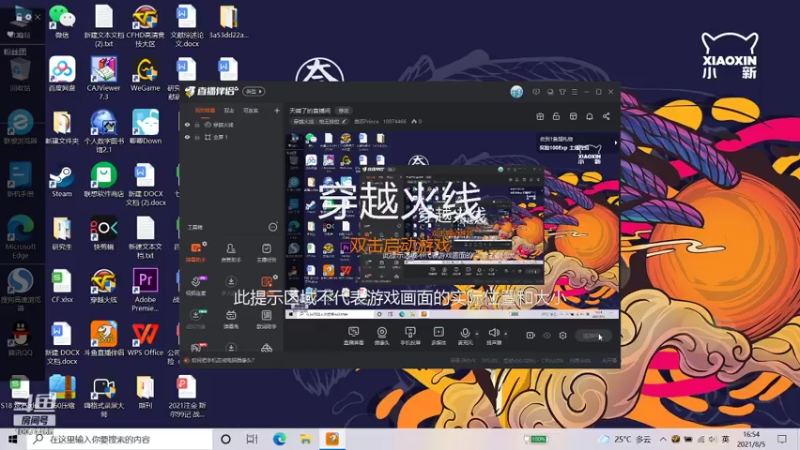Click the Windows Start button
The height and width of the screenshot is (450, 800).
tap(13, 439)
